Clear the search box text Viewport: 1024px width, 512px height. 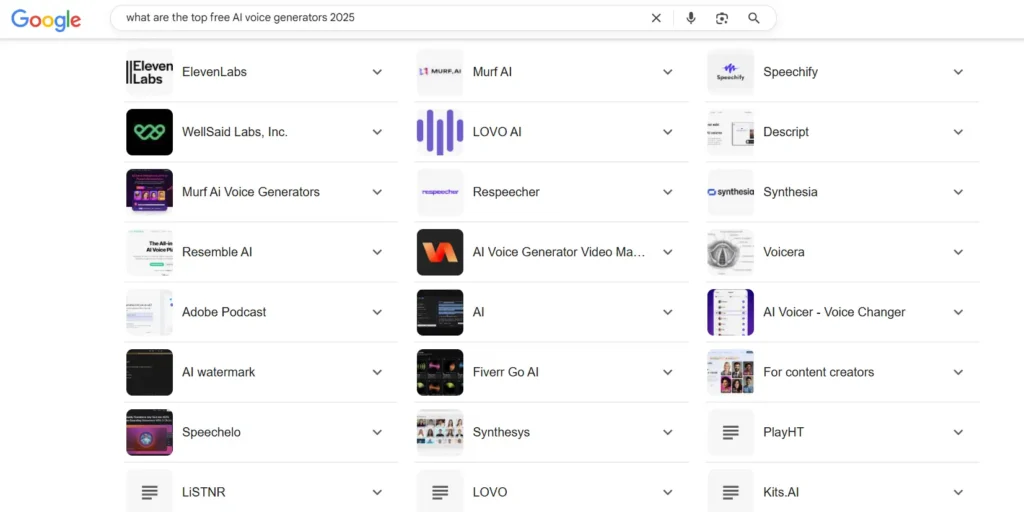point(656,18)
